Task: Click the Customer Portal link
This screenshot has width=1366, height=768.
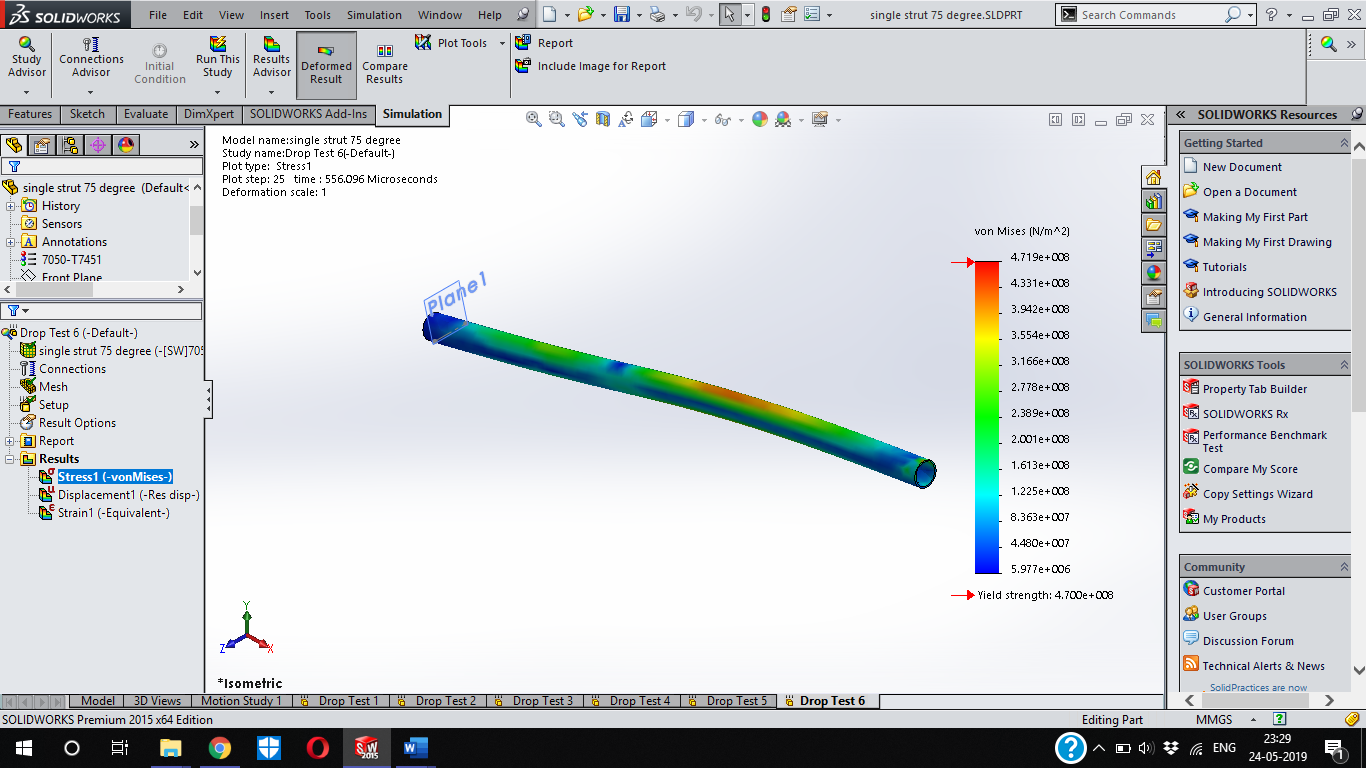Action: pos(1243,591)
